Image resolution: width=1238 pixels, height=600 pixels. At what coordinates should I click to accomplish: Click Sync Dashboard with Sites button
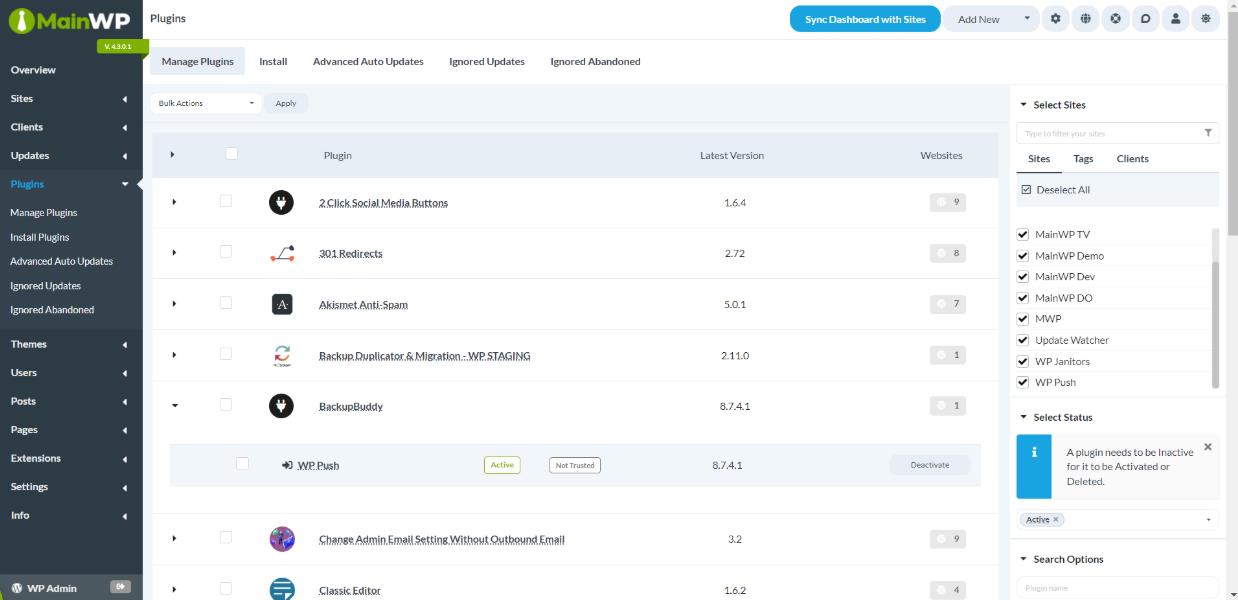[x=865, y=19]
